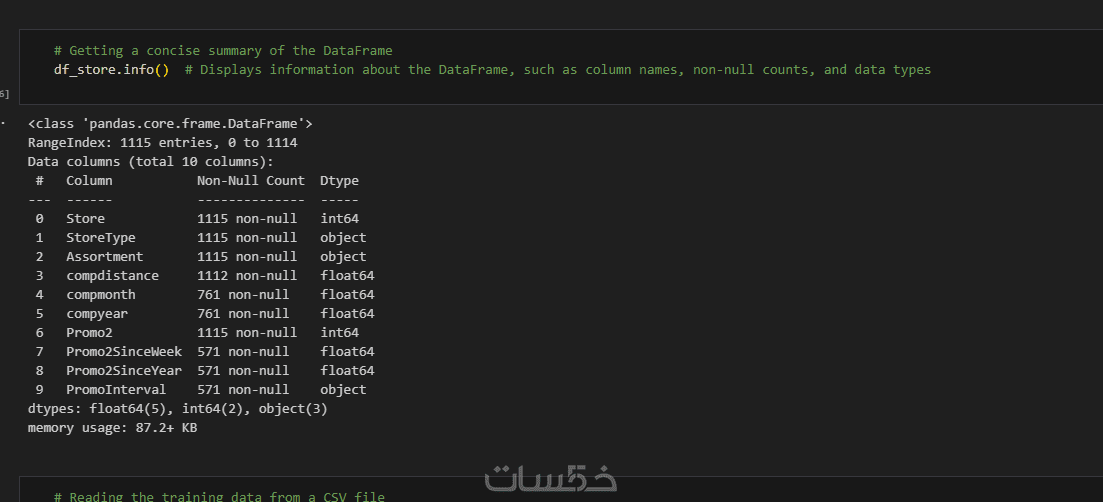Click the 'Dtype' header in the output

339,181
